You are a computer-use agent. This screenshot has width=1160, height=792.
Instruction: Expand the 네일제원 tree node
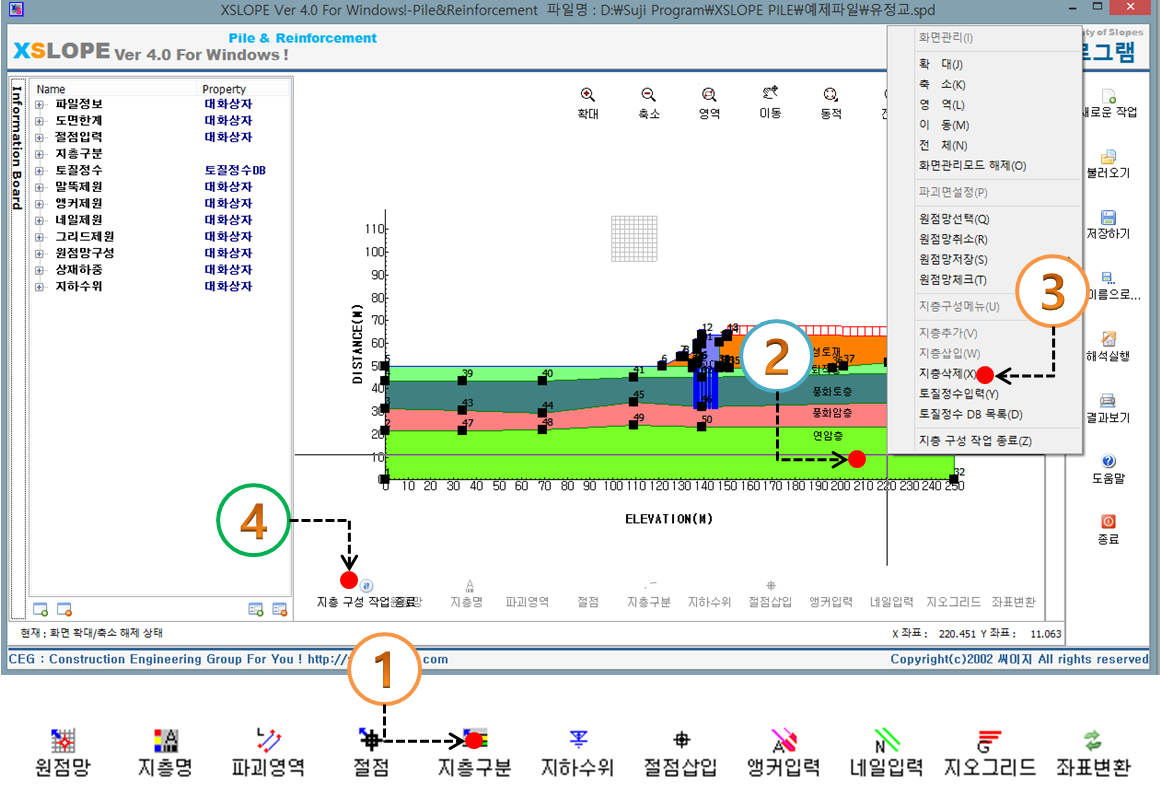click(40, 221)
